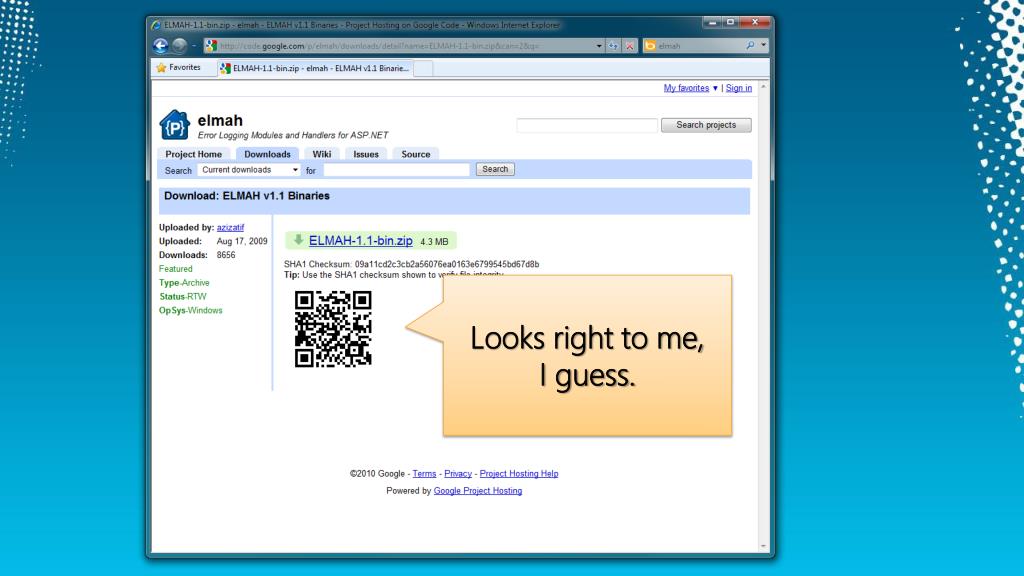Open the Favorites star button

179,67
